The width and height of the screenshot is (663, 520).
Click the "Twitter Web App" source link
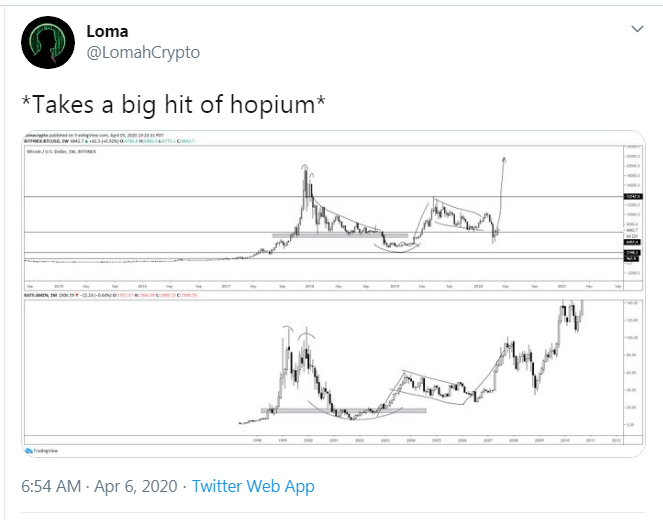click(x=253, y=487)
